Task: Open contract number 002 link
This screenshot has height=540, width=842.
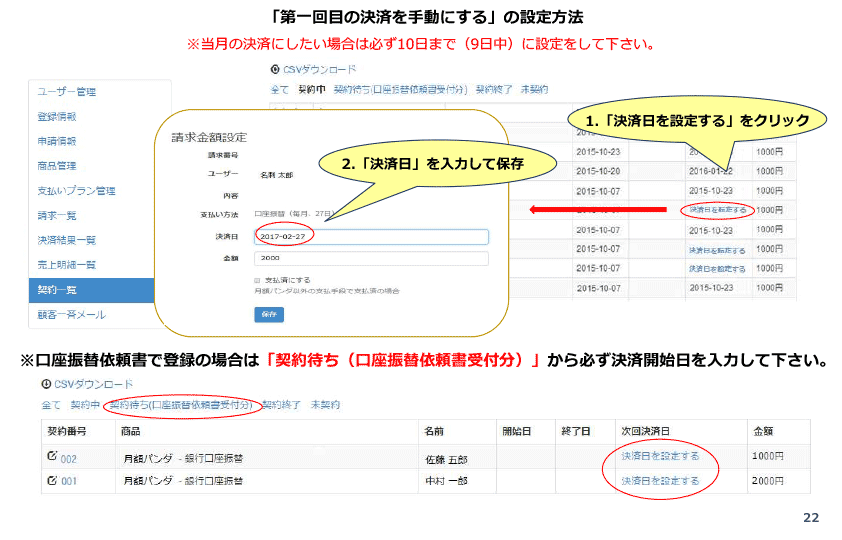Action: pos(69,457)
